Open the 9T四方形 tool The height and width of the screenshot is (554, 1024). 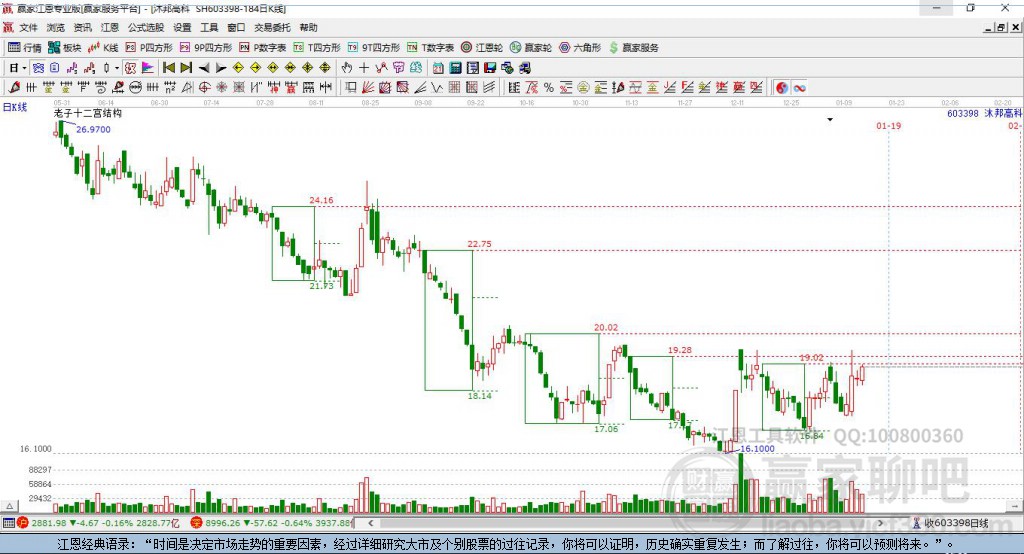(x=374, y=48)
